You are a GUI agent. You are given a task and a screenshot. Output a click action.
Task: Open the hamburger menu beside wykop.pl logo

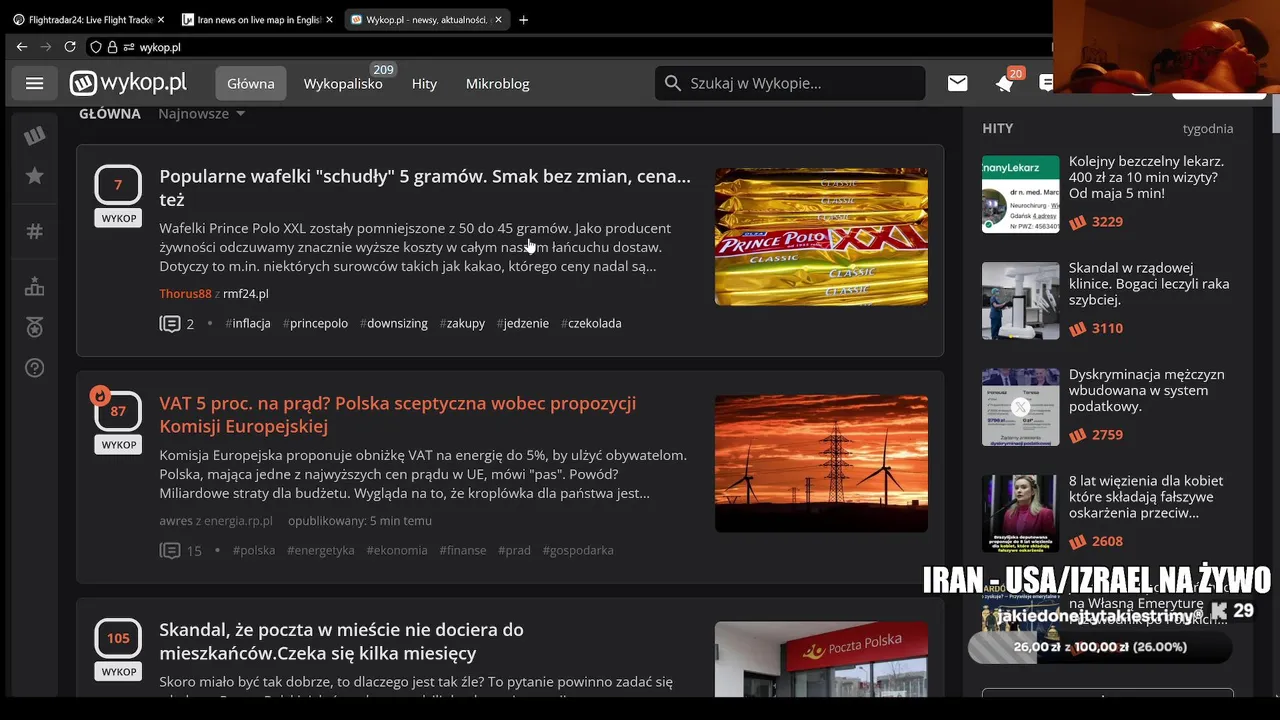pos(34,83)
